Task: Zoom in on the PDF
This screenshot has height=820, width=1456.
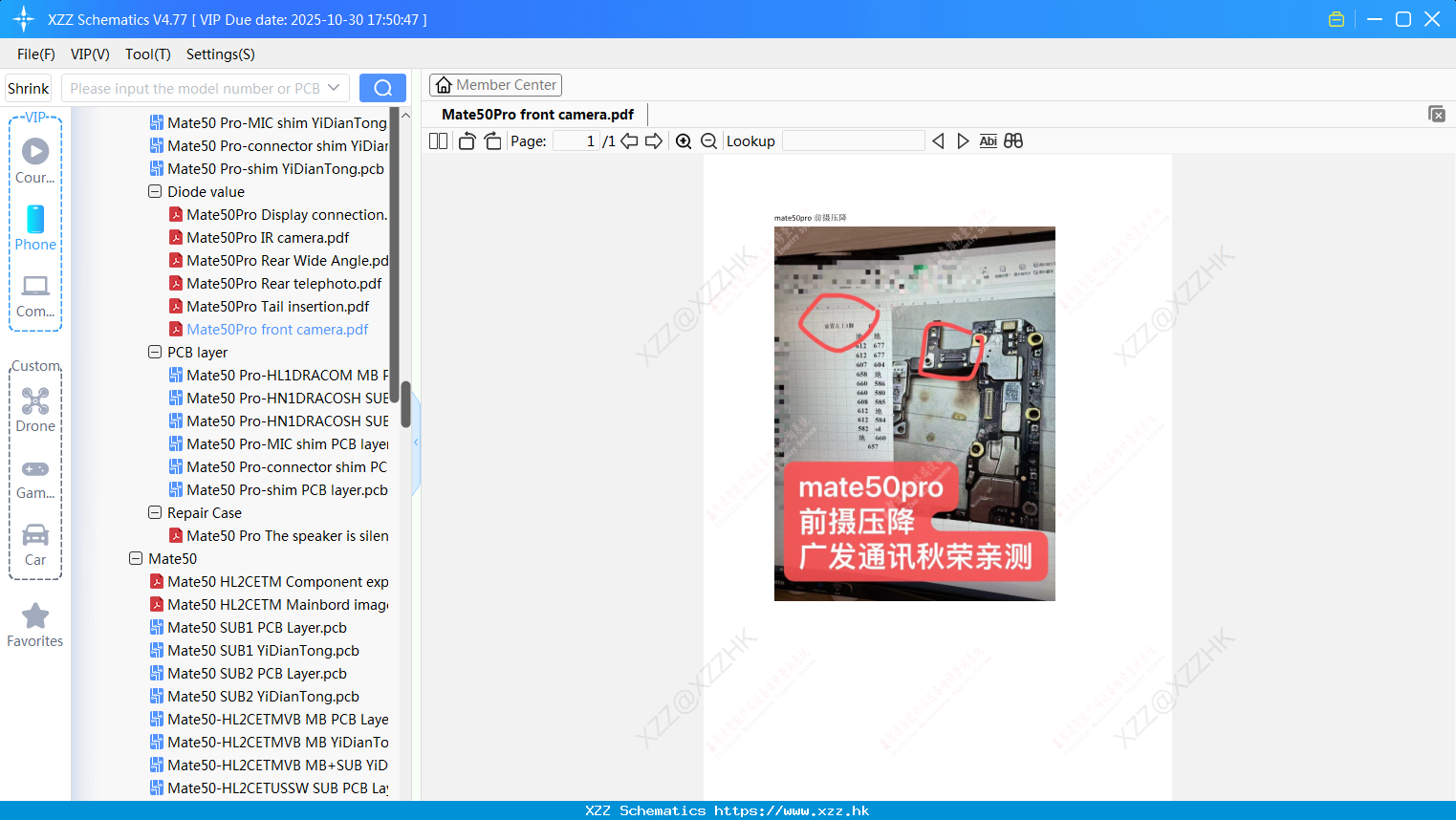Action: (684, 140)
